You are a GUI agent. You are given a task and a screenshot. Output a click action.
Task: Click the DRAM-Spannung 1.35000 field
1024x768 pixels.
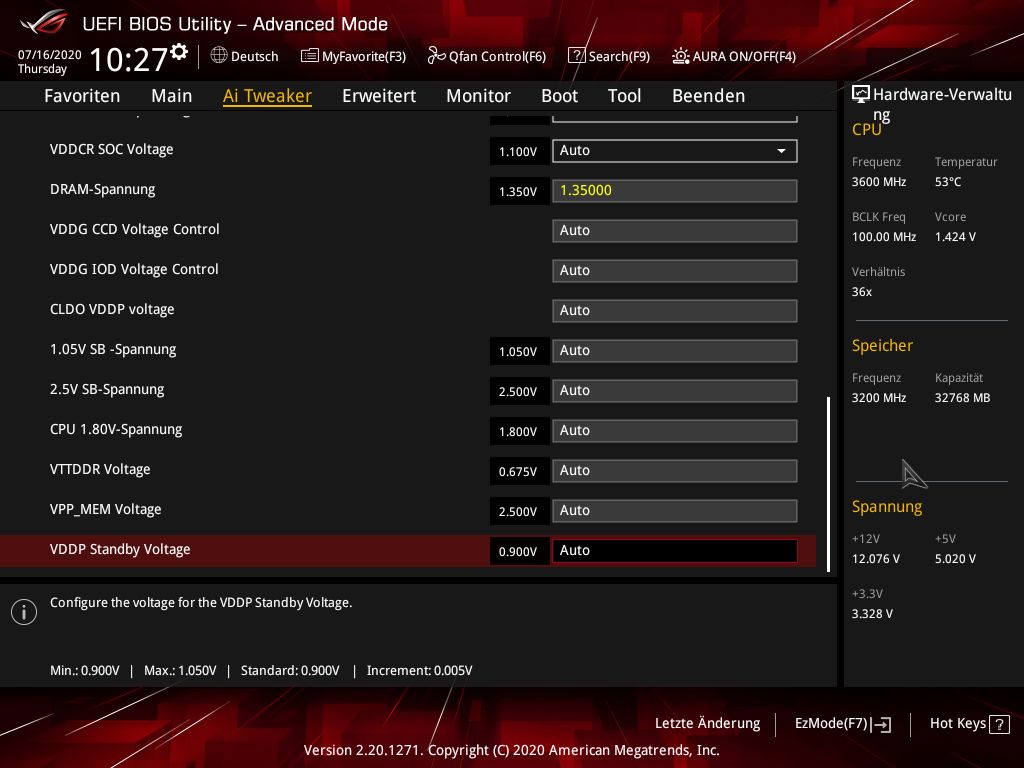(x=675, y=191)
